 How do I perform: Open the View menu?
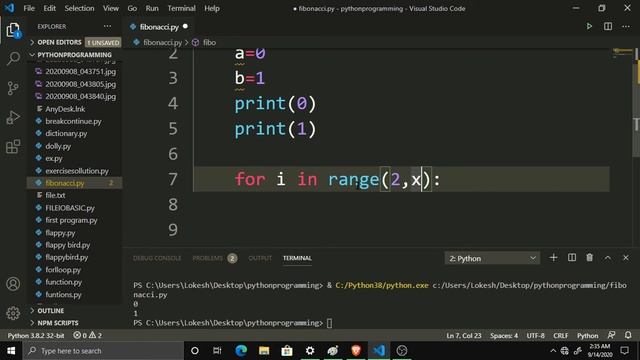tap(111, 8)
